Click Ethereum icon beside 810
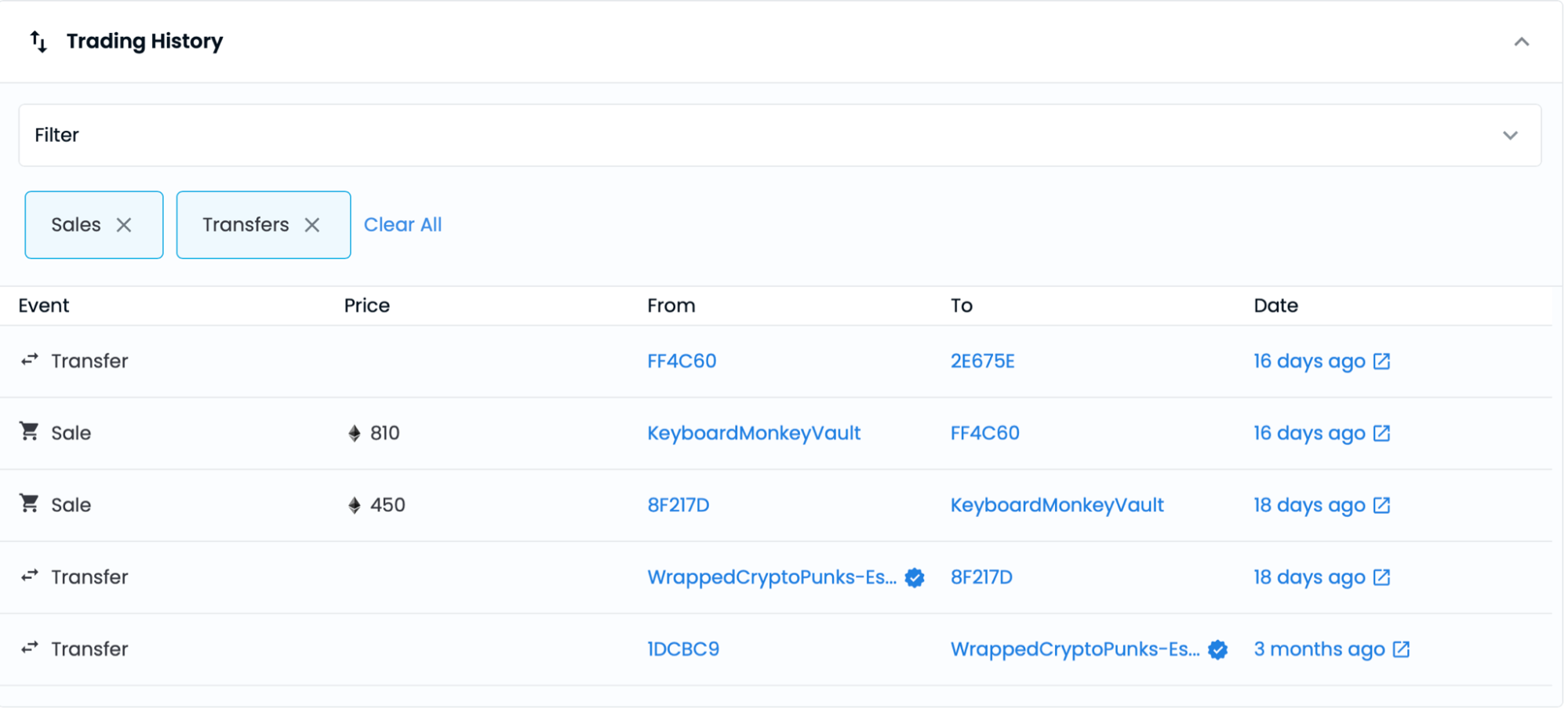The image size is (1568, 713). (x=355, y=434)
